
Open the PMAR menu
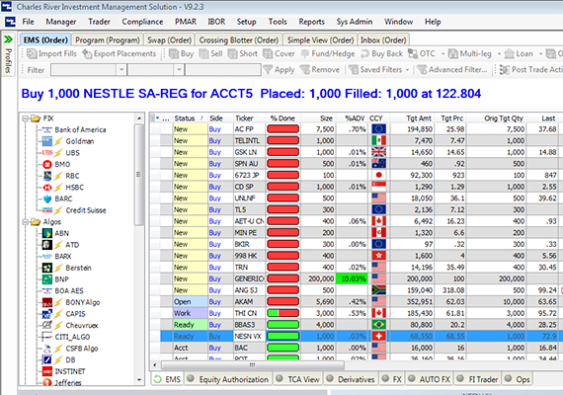point(185,22)
